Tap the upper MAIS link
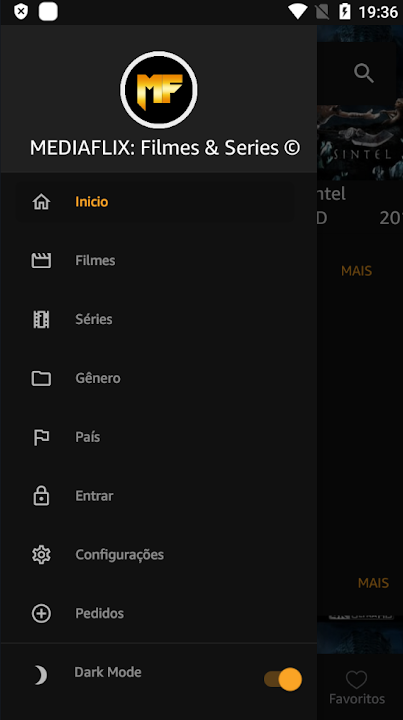The image size is (403, 720). click(356, 271)
